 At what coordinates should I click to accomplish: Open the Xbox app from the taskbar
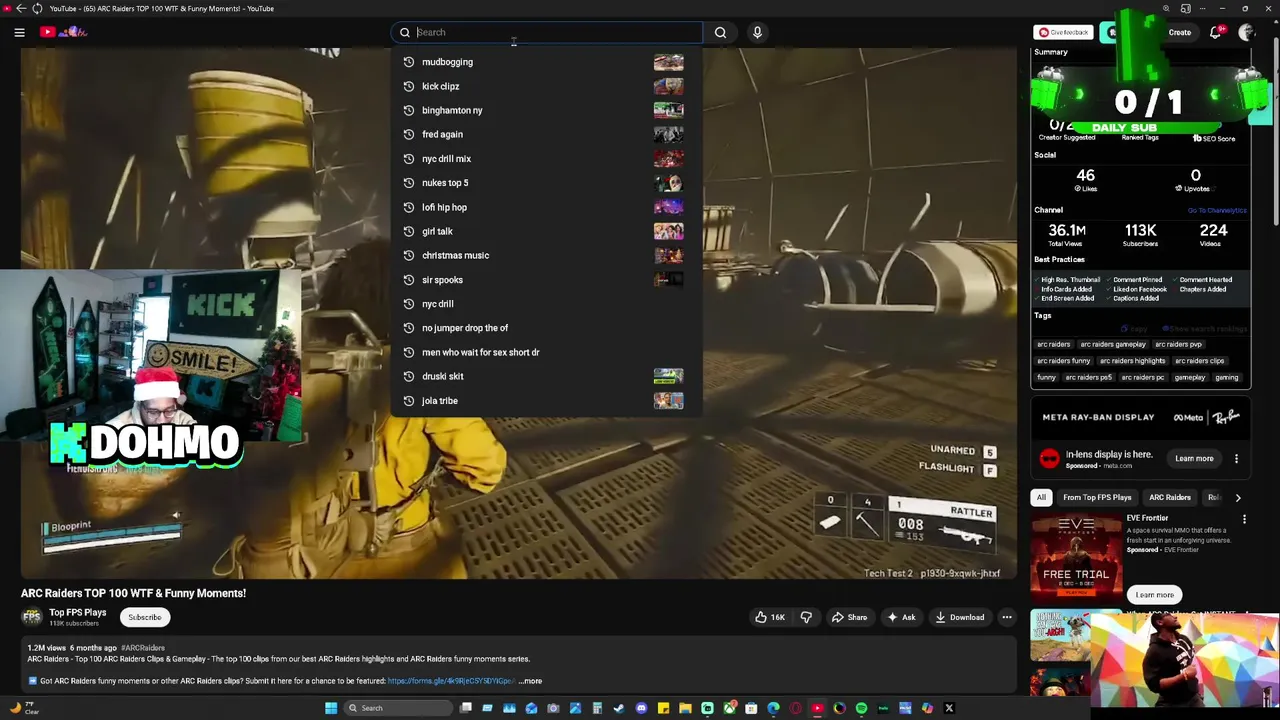[x=729, y=708]
